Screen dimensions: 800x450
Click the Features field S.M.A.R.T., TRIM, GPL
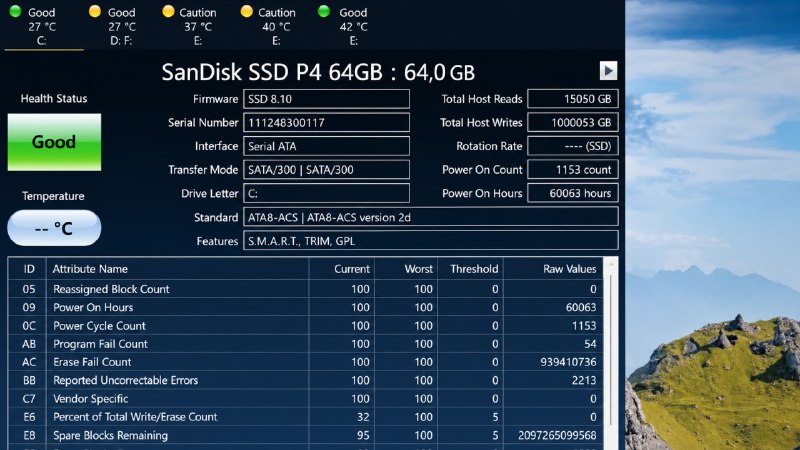(x=431, y=241)
